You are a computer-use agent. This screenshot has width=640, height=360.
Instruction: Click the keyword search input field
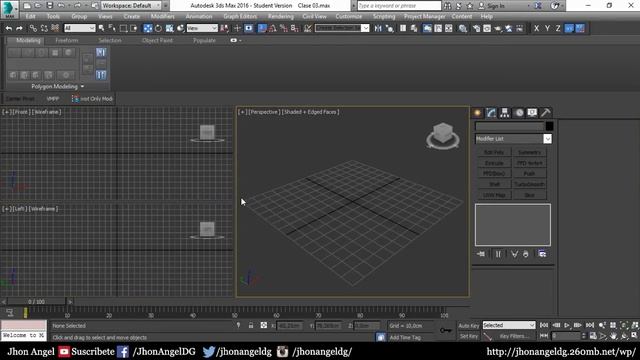click(x=399, y=6)
